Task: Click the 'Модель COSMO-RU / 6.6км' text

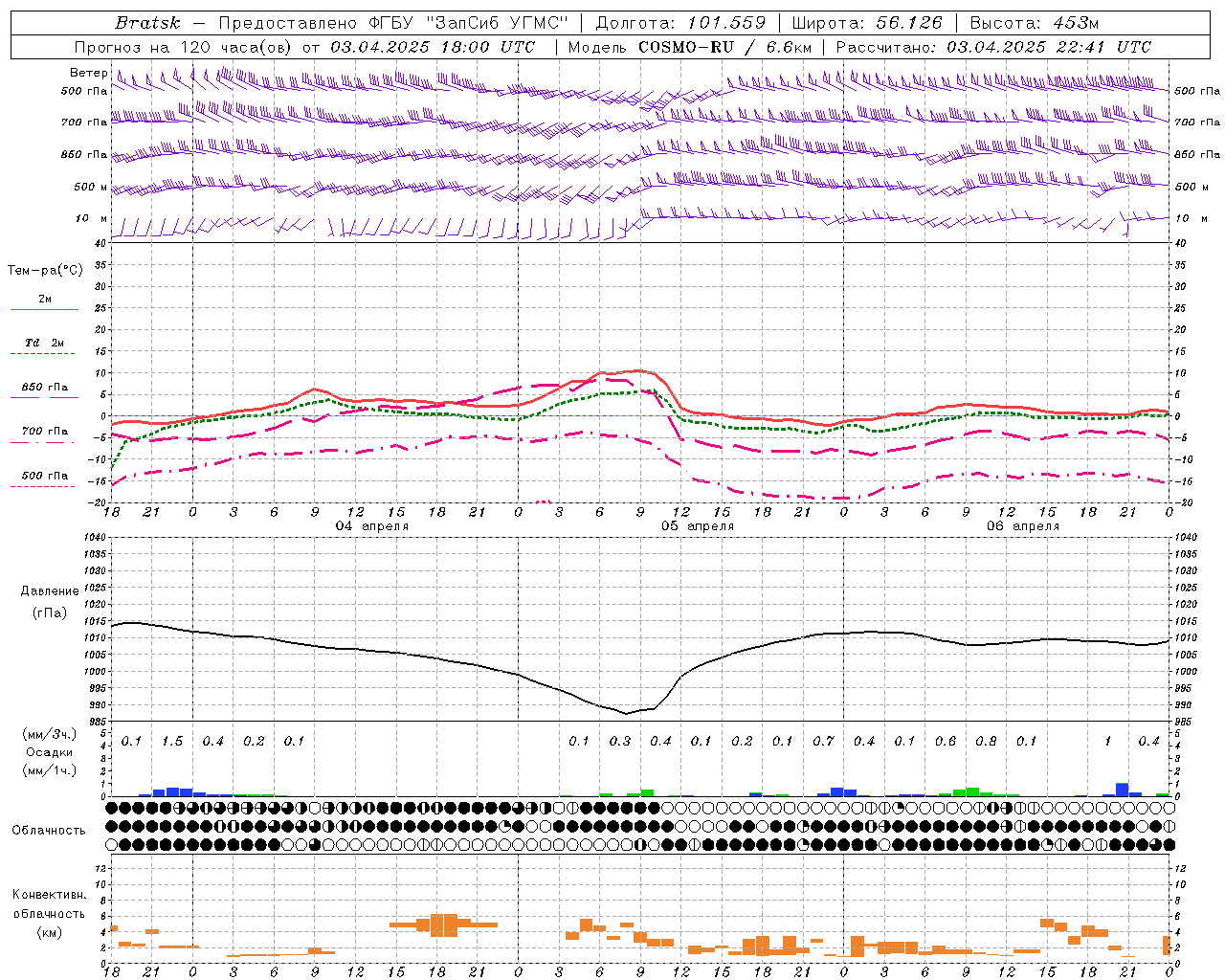Action: (x=689, y=47)
